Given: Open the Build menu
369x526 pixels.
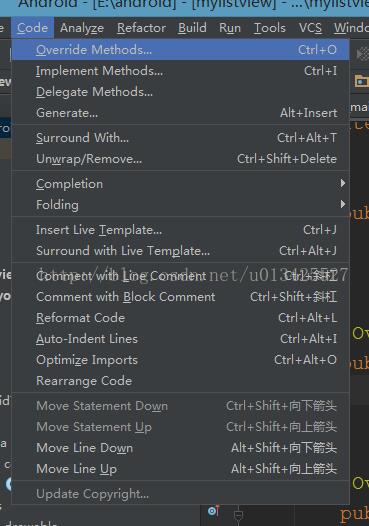Looking at the screenshot, I should pos(192,28).
